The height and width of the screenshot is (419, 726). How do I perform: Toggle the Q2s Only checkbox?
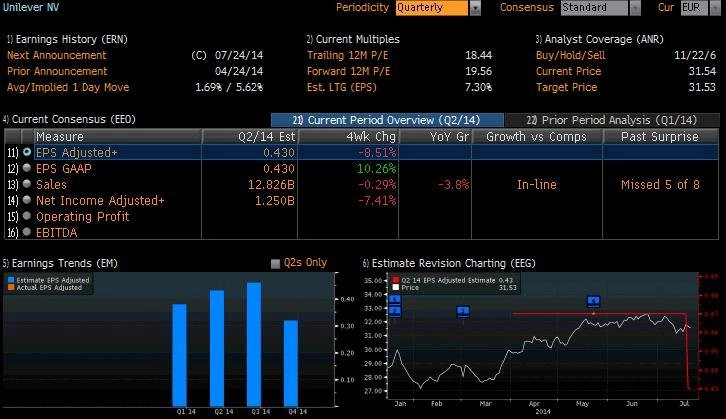pyautogui.click(x=275, y=263)
